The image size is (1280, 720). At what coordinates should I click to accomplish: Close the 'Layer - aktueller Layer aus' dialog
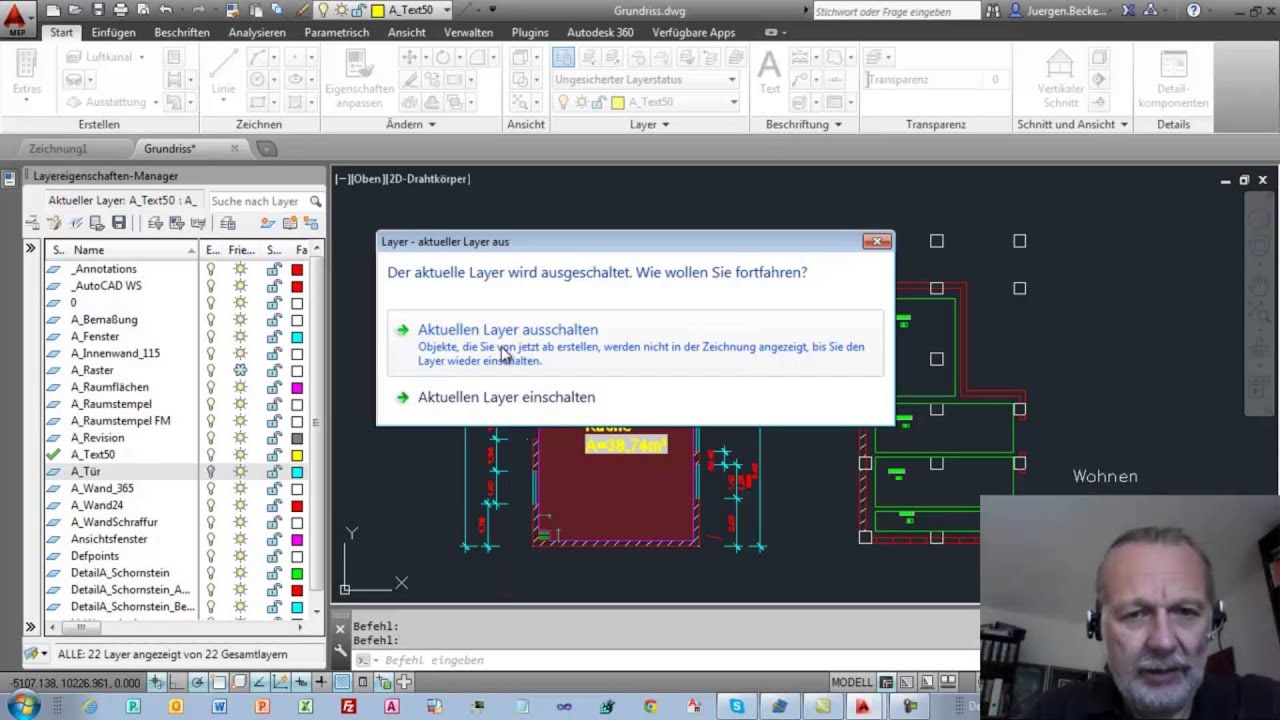click(x=877, y=241)
